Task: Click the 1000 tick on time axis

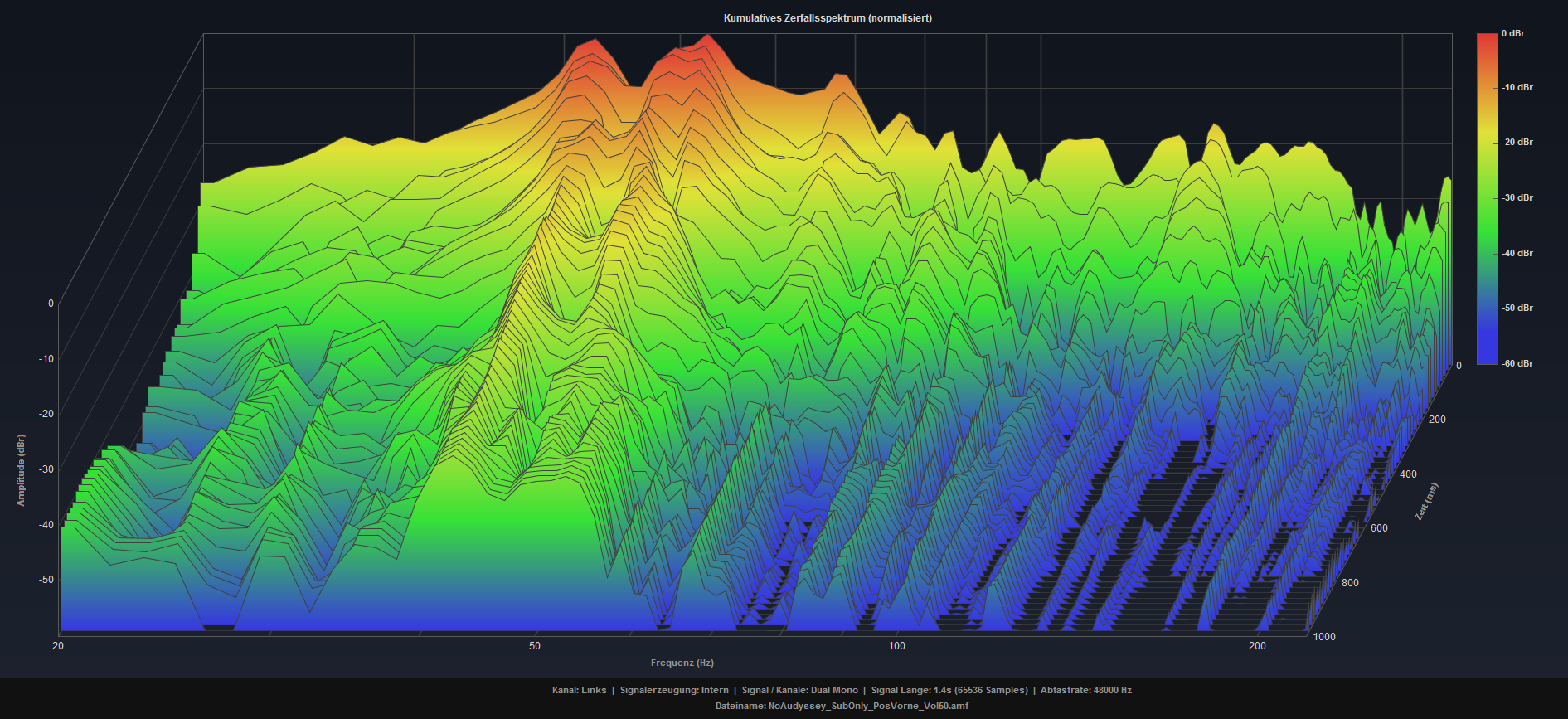Action: (x=1324, y=637)
